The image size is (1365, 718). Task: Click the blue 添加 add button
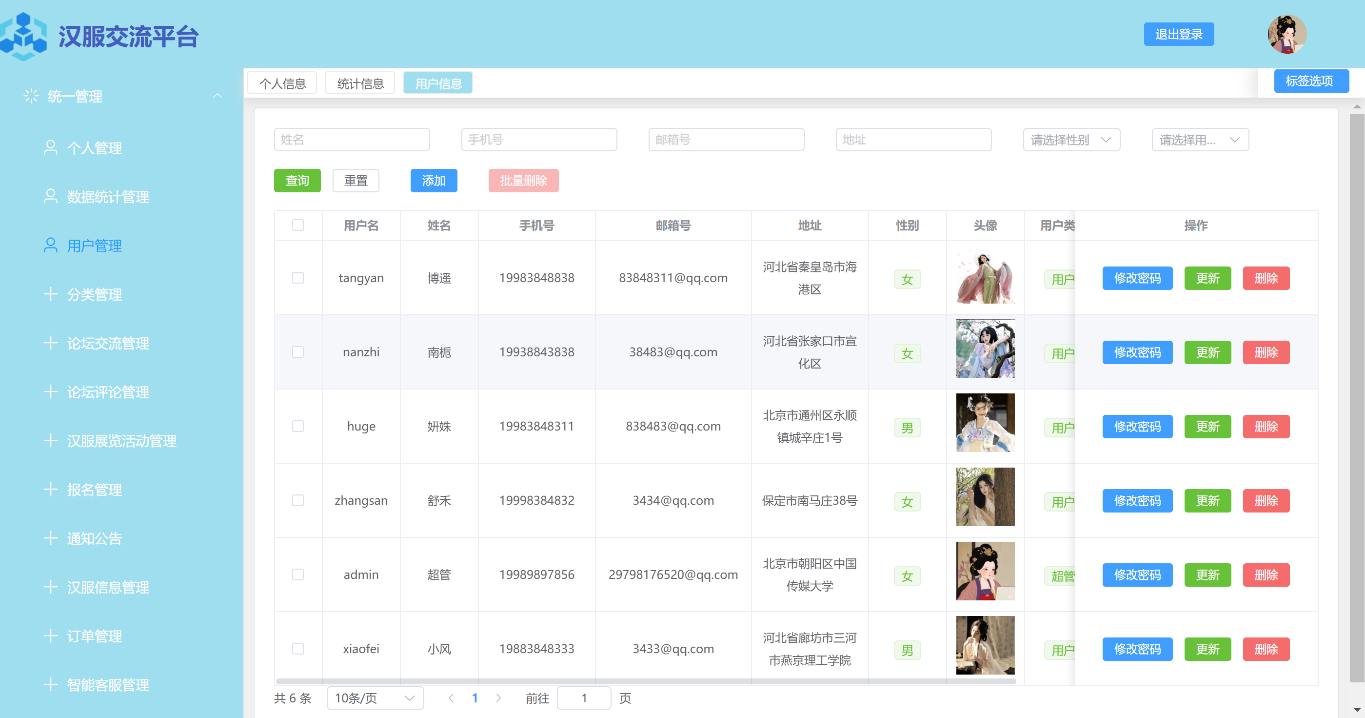(x=434, y=180)
